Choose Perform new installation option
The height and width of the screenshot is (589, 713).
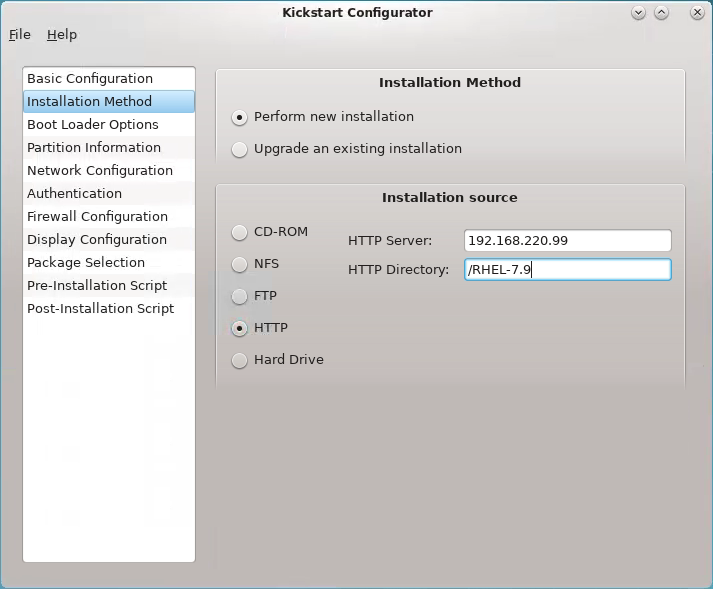[240, 117]
